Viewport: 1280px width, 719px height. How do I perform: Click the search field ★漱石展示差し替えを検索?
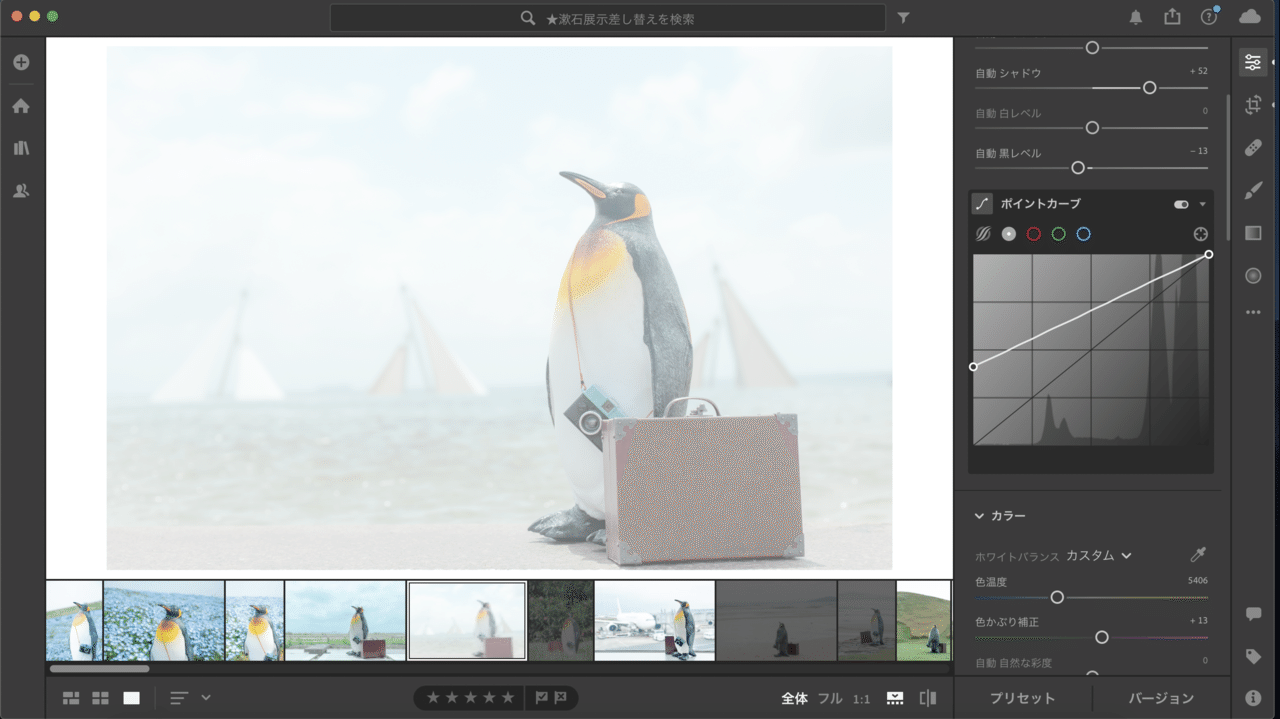[607, 18]
